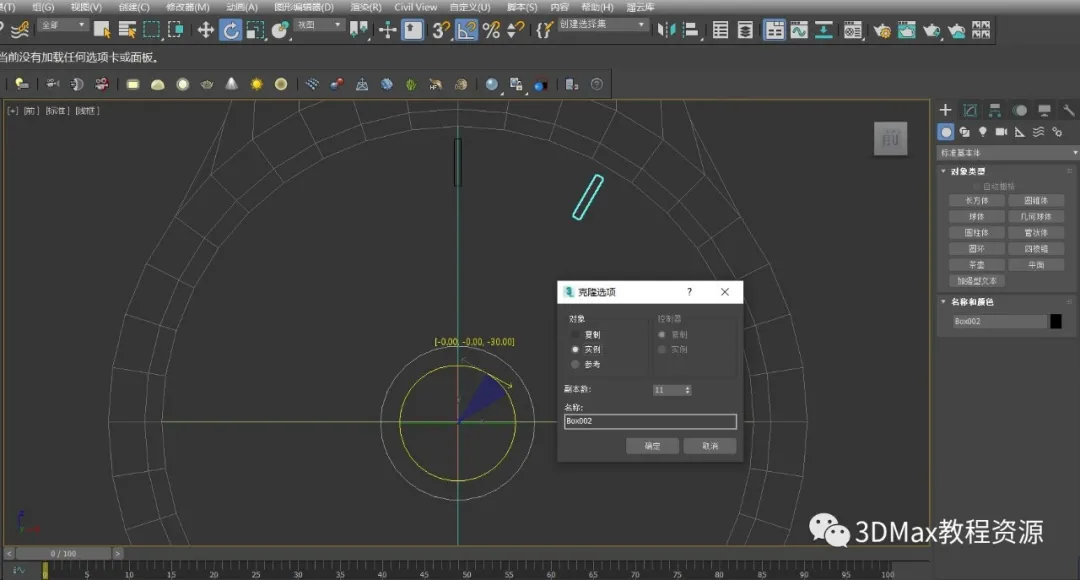This screenshot has width=1080, height=580.
Task: Toggle the Window/Crossing selection icon
Action: [x=176, y=30]
